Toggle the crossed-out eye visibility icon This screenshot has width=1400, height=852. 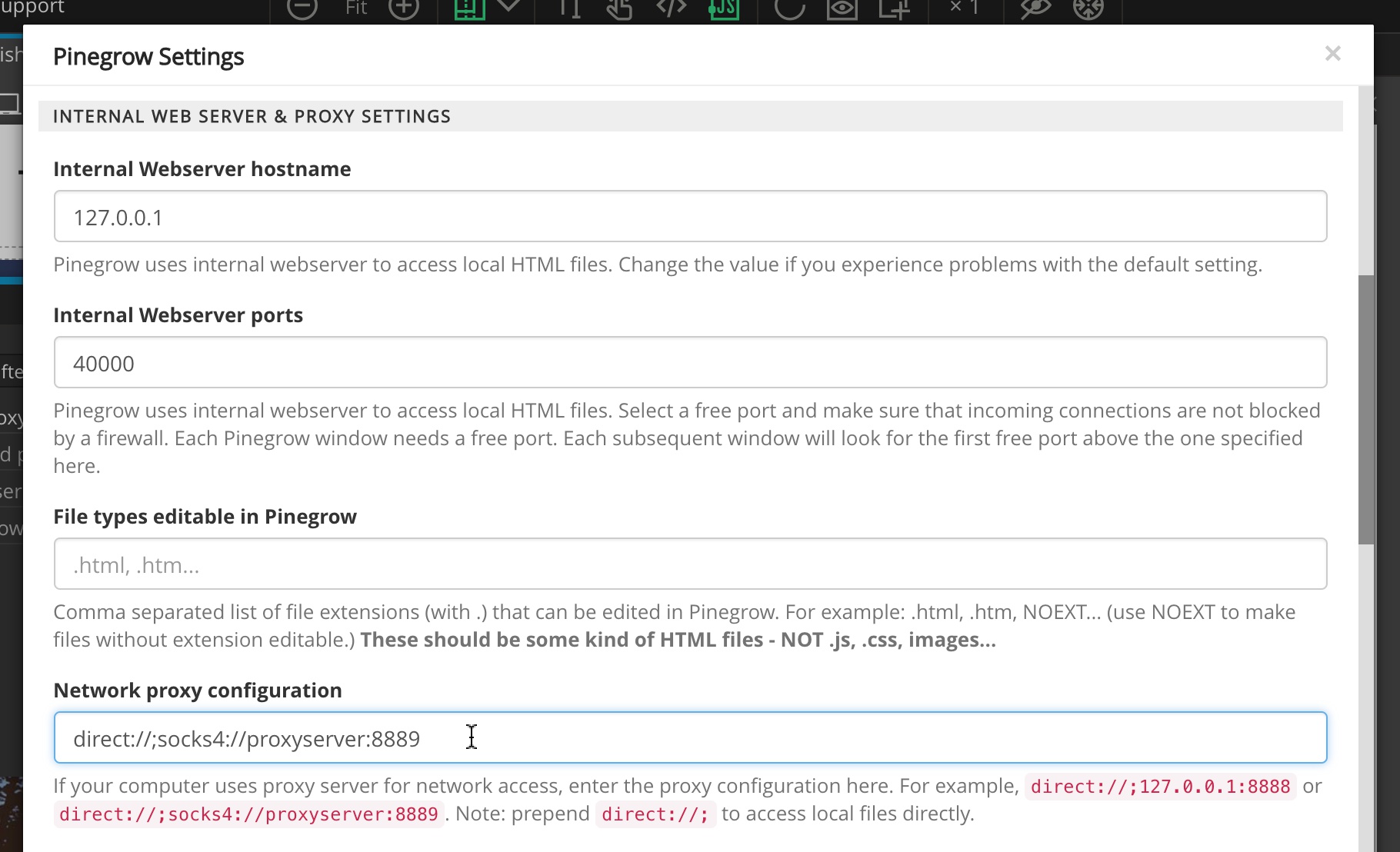coord(1035,8)
